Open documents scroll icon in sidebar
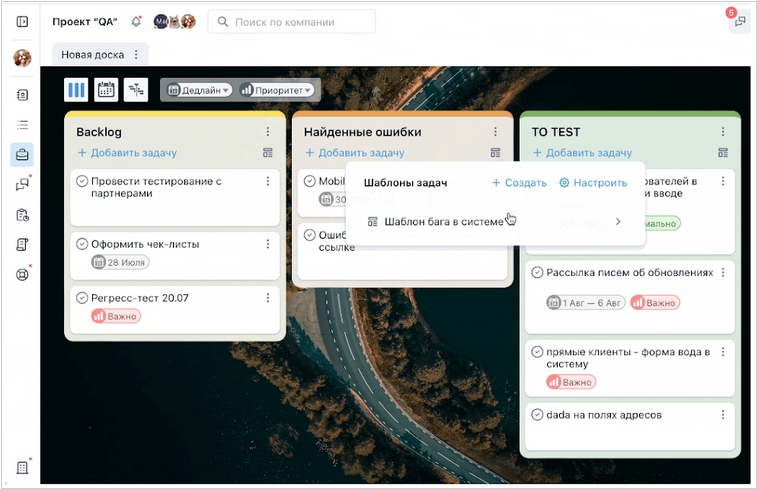This screenshot has height=489, width=757. tap(22, 245)
